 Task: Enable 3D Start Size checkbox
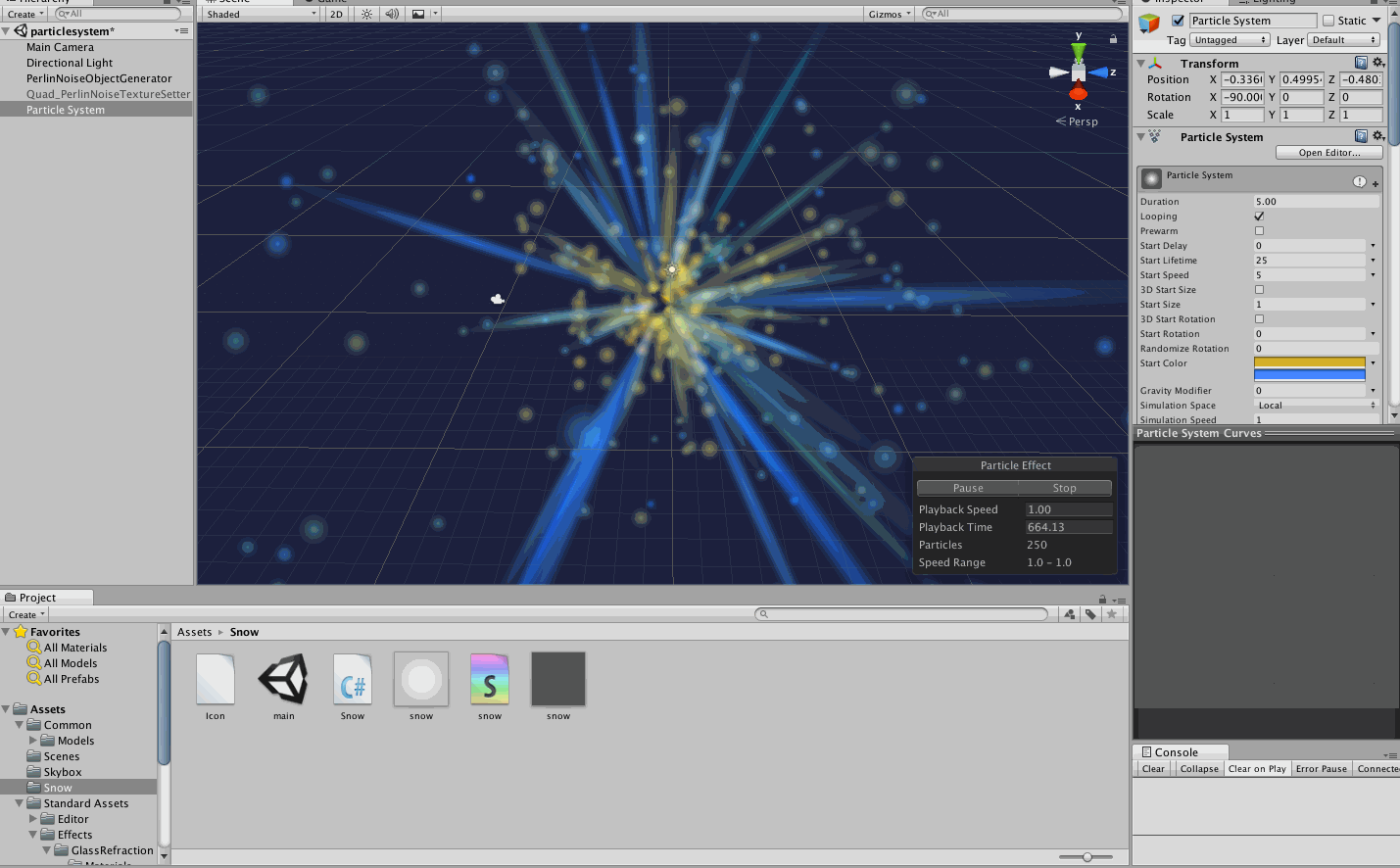1259,290
